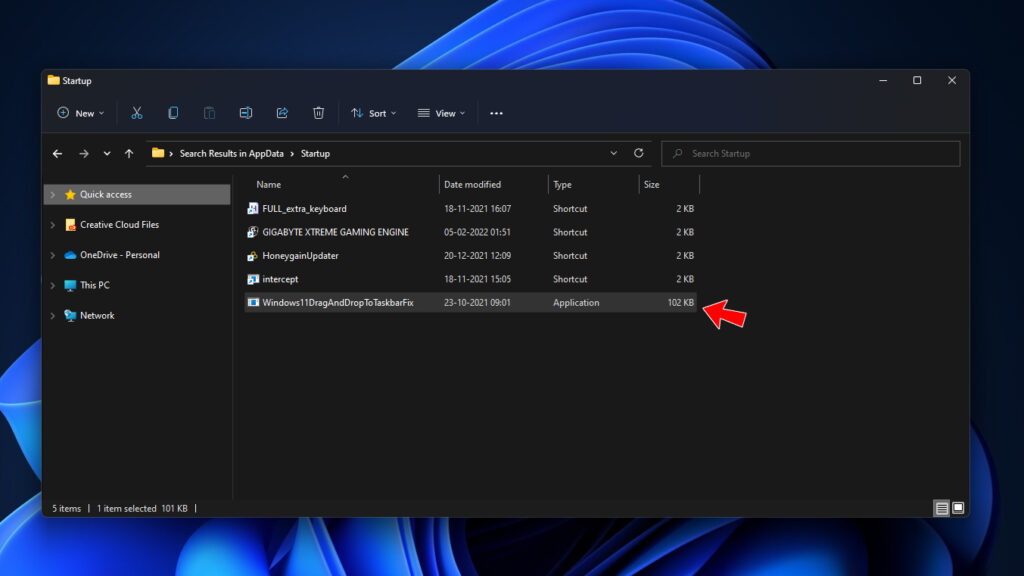The image size is (1024, 576).
Task: Go back with the left arrow
Action: [x=57, y=153]
